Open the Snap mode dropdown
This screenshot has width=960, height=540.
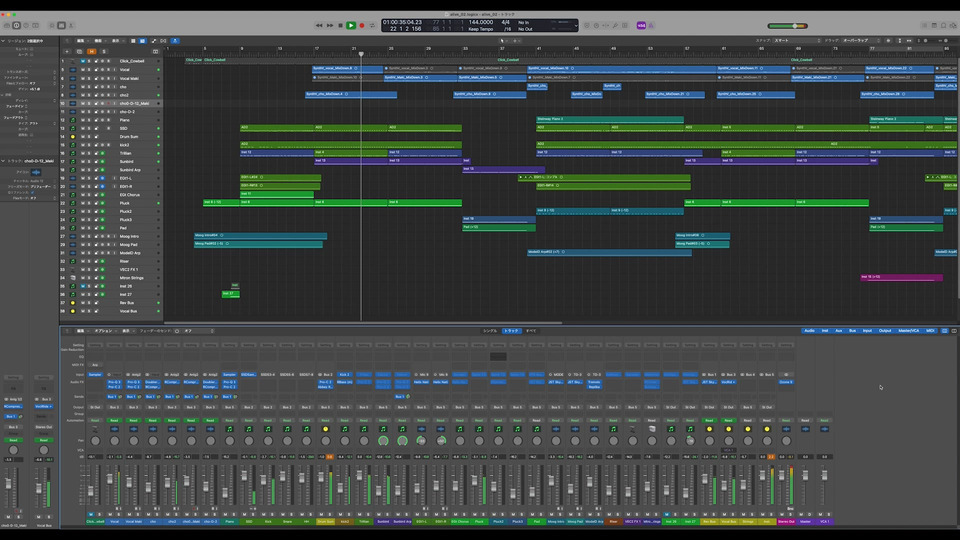pyautogui.click(x=796, y=40)
